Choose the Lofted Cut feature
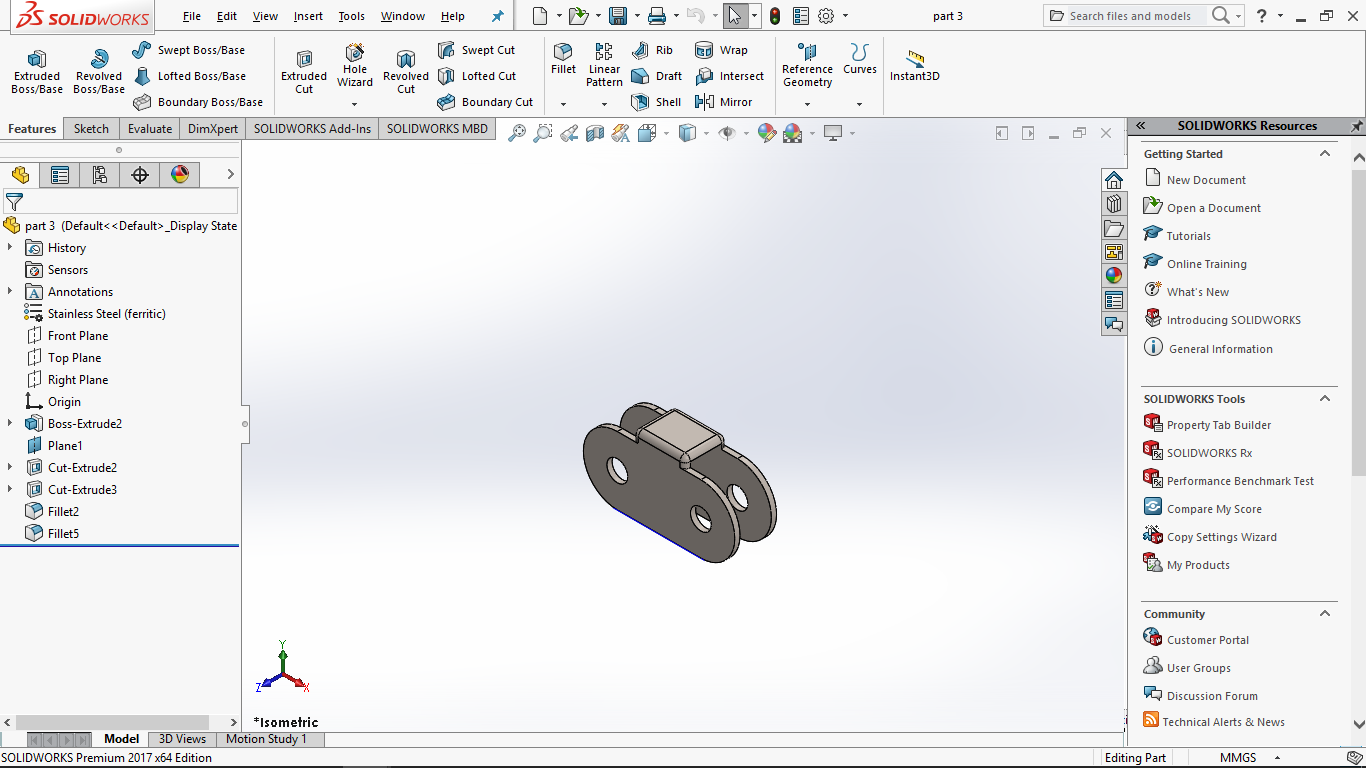This screenshot has width=1366, height=768. 477,76
